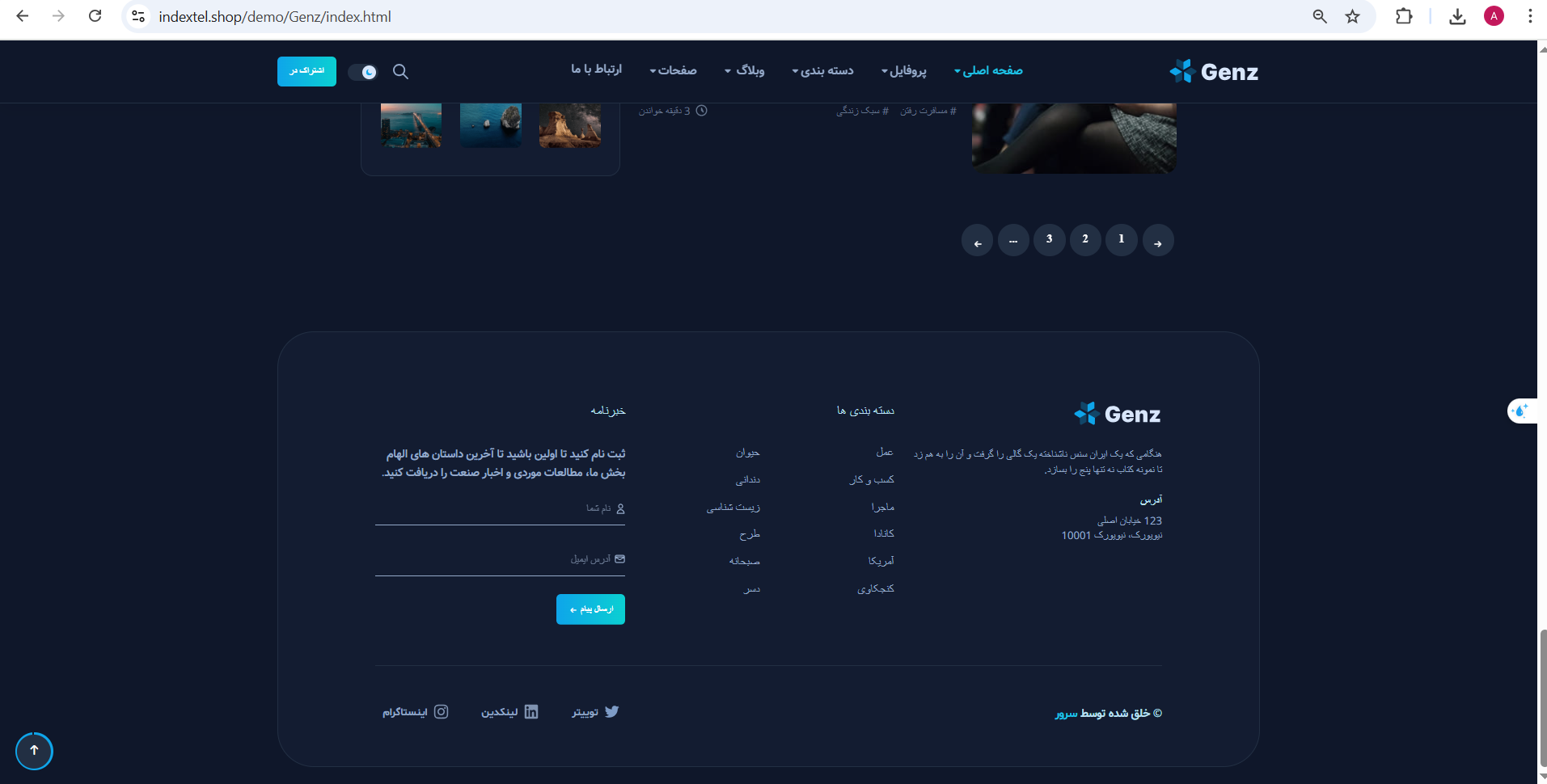The image size is (1547, 784).
Task: Click the floating water-drop widget icon
Action: pyautogui.click(x=1520, y=411)
